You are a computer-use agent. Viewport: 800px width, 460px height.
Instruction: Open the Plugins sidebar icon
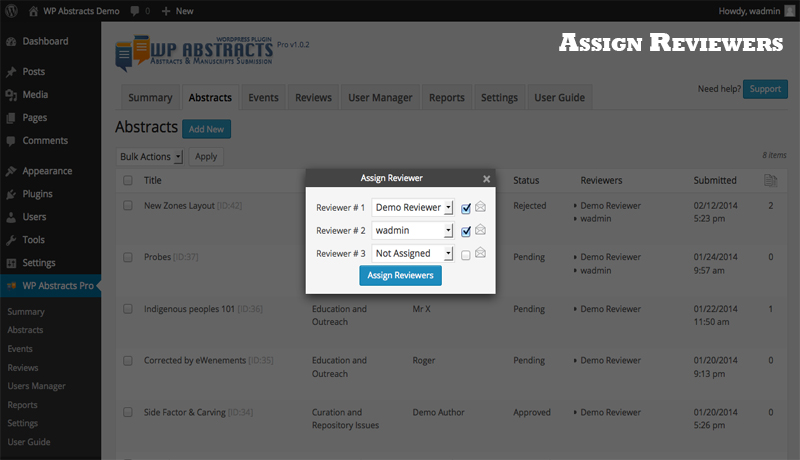pyautogui.click(x=11, y=194)
